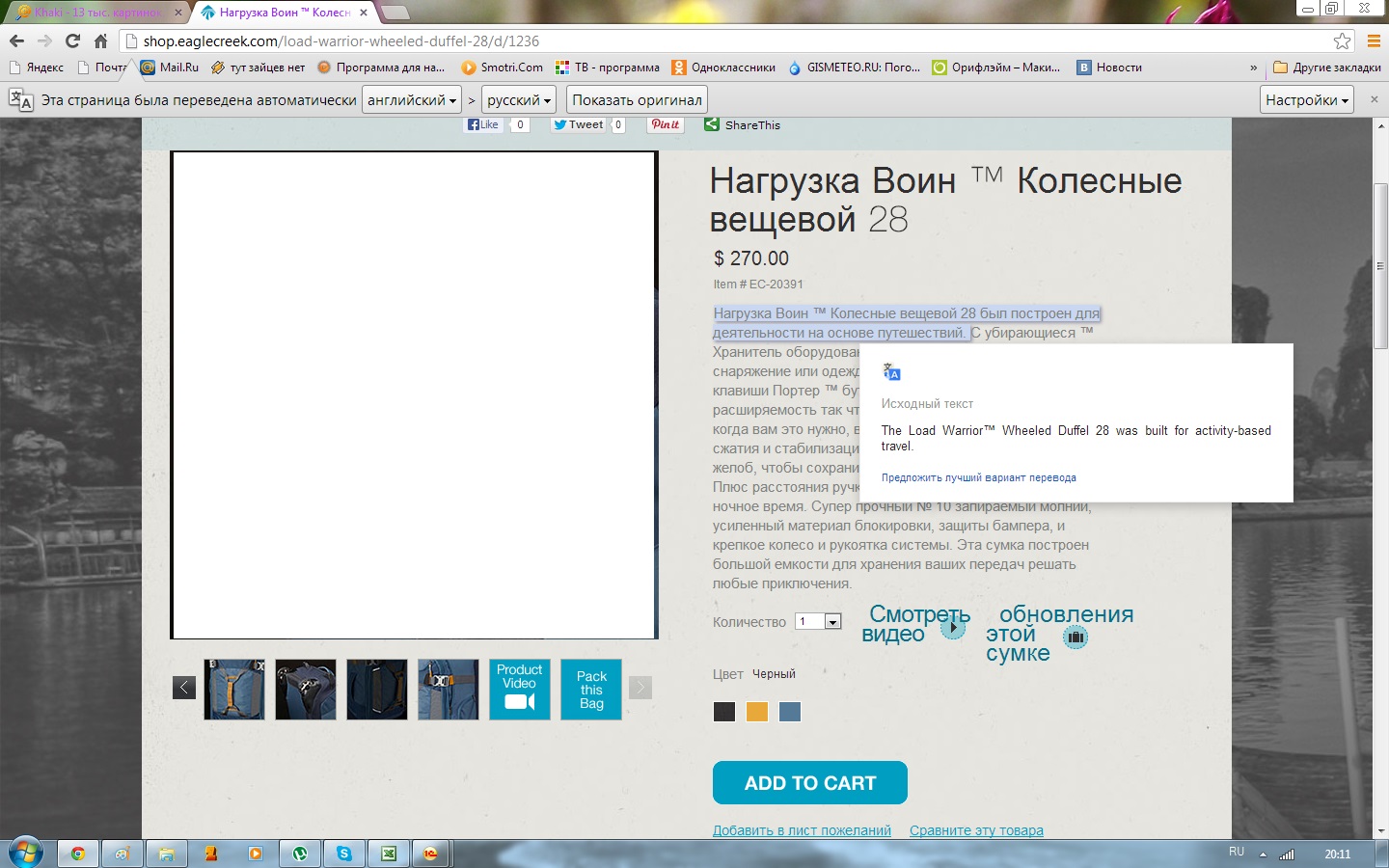Open the media player taskbar icon
This screenshot has width=1389, height=868.
[x=255, y=854]
